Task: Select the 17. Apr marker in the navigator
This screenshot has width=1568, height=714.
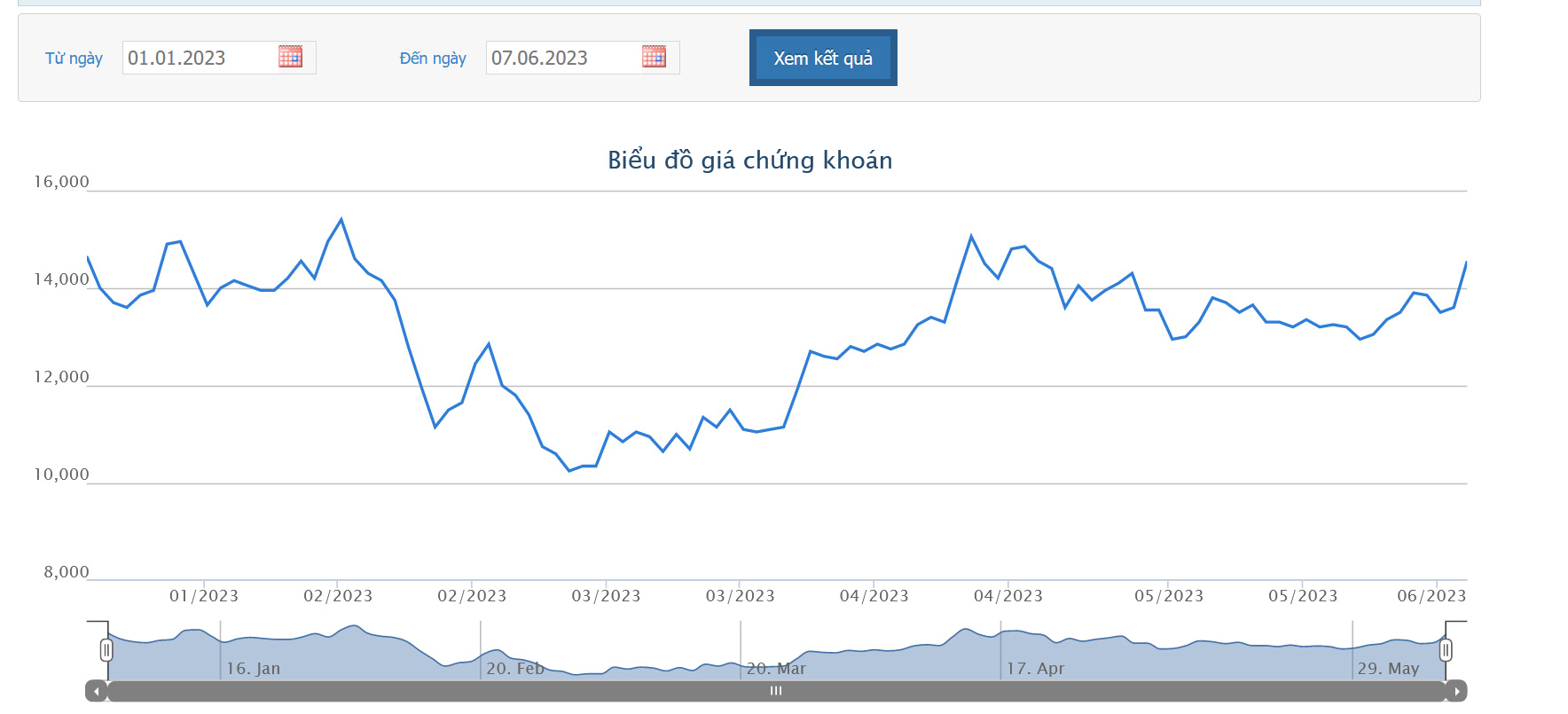Action: click(1035, 669)
